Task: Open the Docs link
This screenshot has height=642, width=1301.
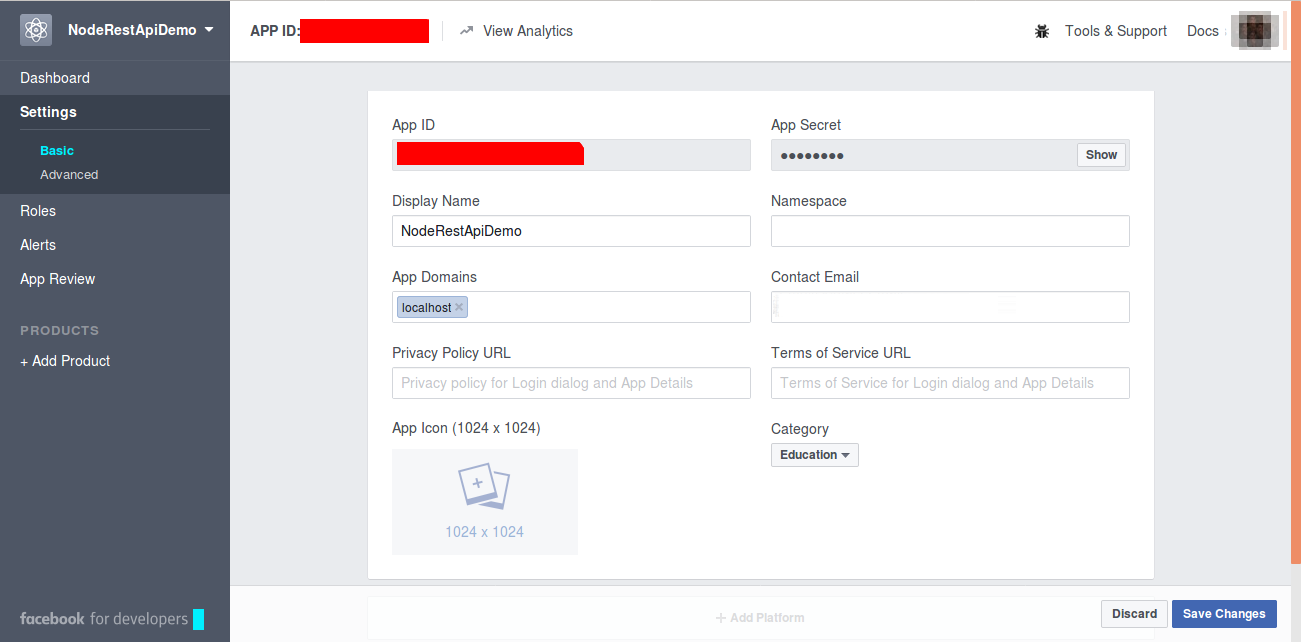Action: 1203,31
